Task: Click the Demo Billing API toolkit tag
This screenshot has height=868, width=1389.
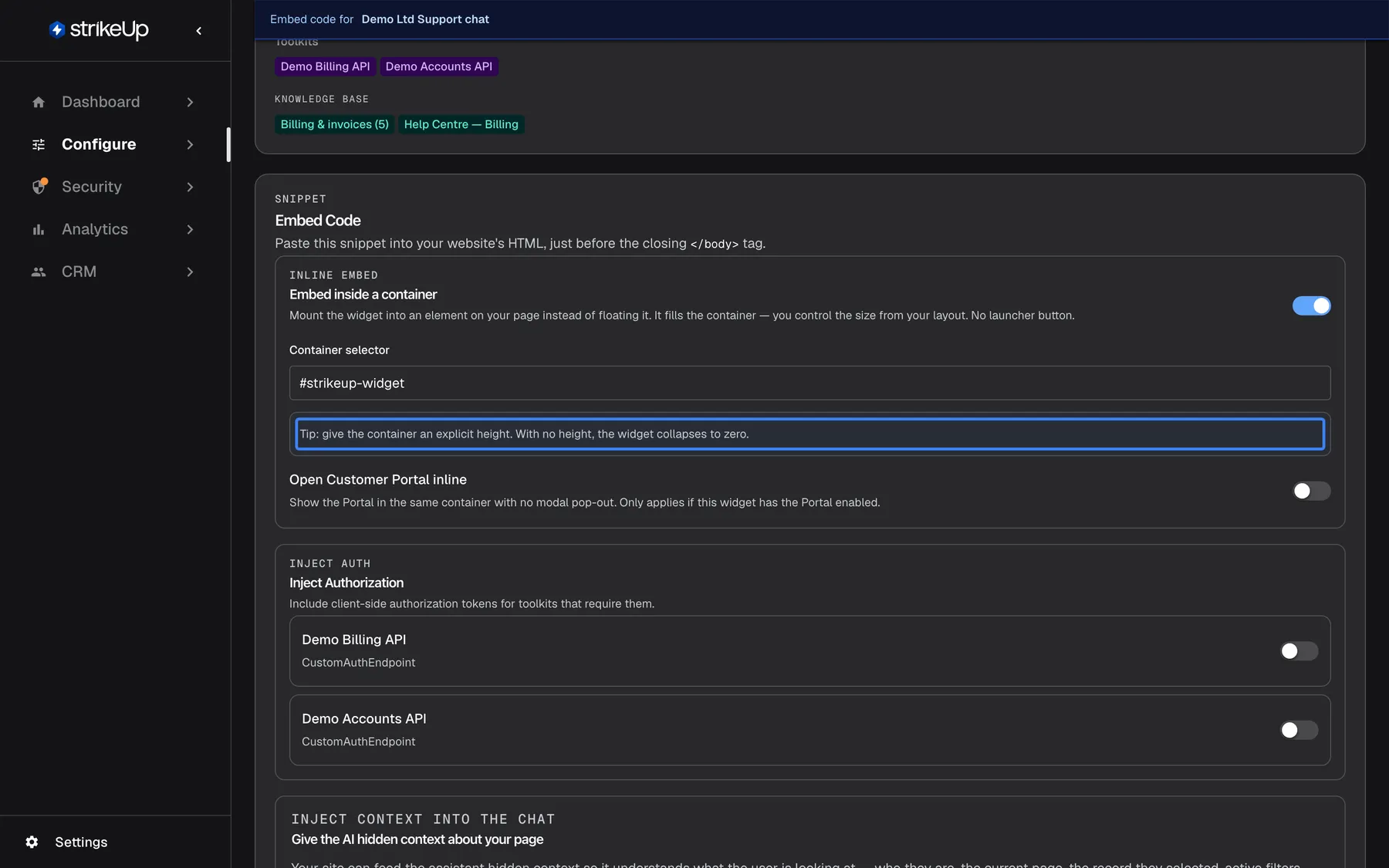Action: (325, 66)
